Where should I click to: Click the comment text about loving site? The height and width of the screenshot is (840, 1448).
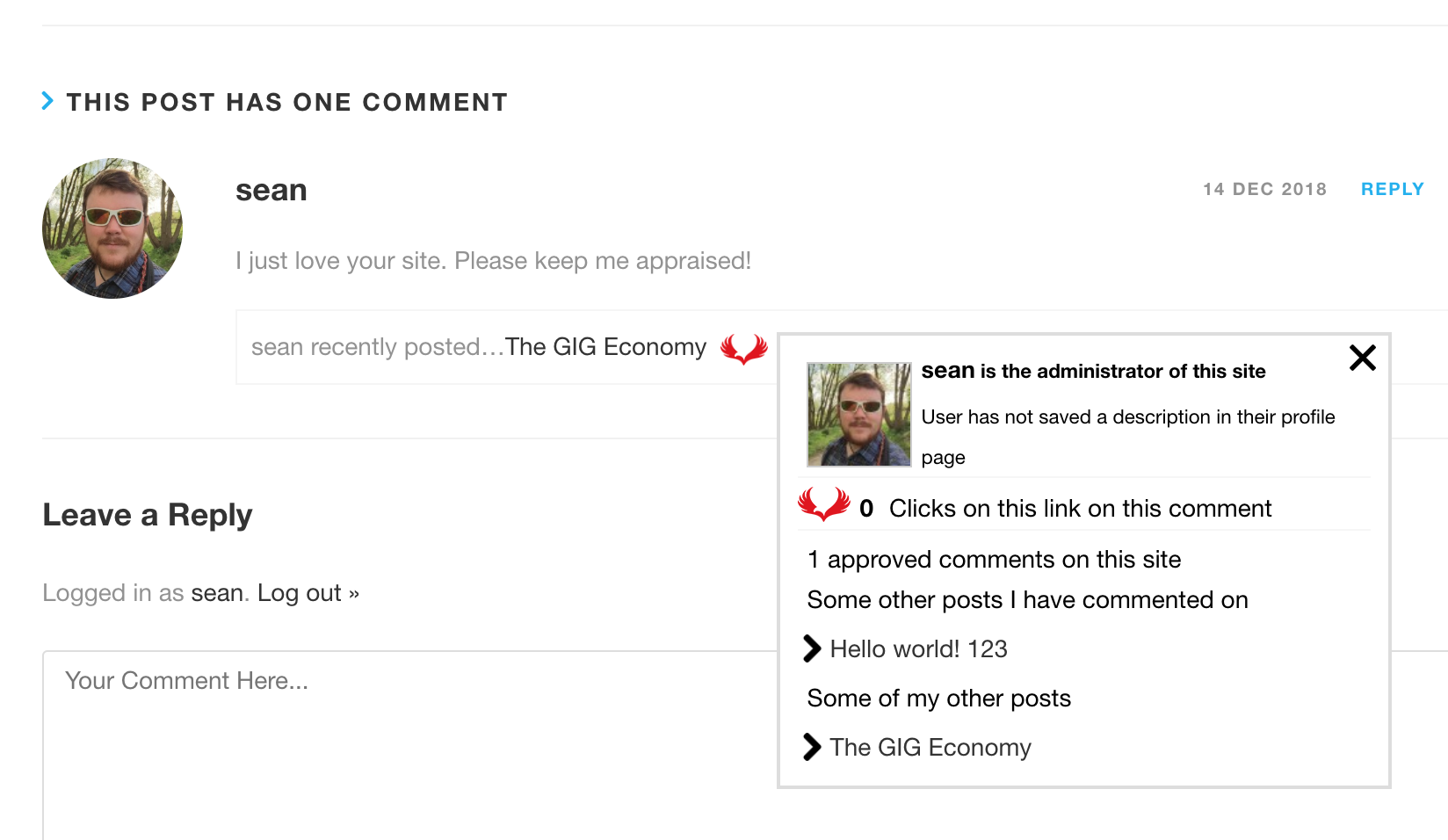point(493,261)
